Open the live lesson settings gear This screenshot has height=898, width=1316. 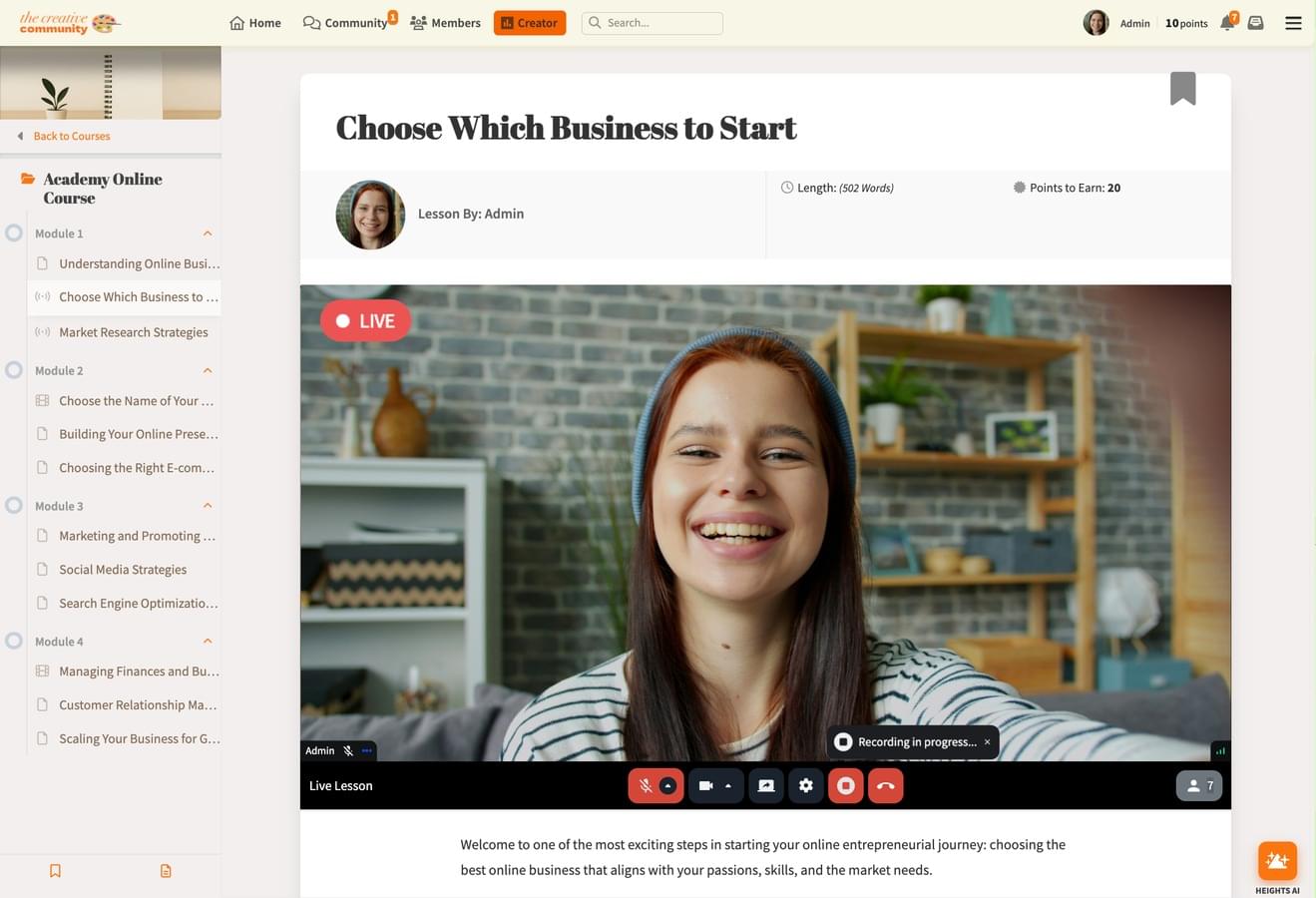tap(805, 785)
